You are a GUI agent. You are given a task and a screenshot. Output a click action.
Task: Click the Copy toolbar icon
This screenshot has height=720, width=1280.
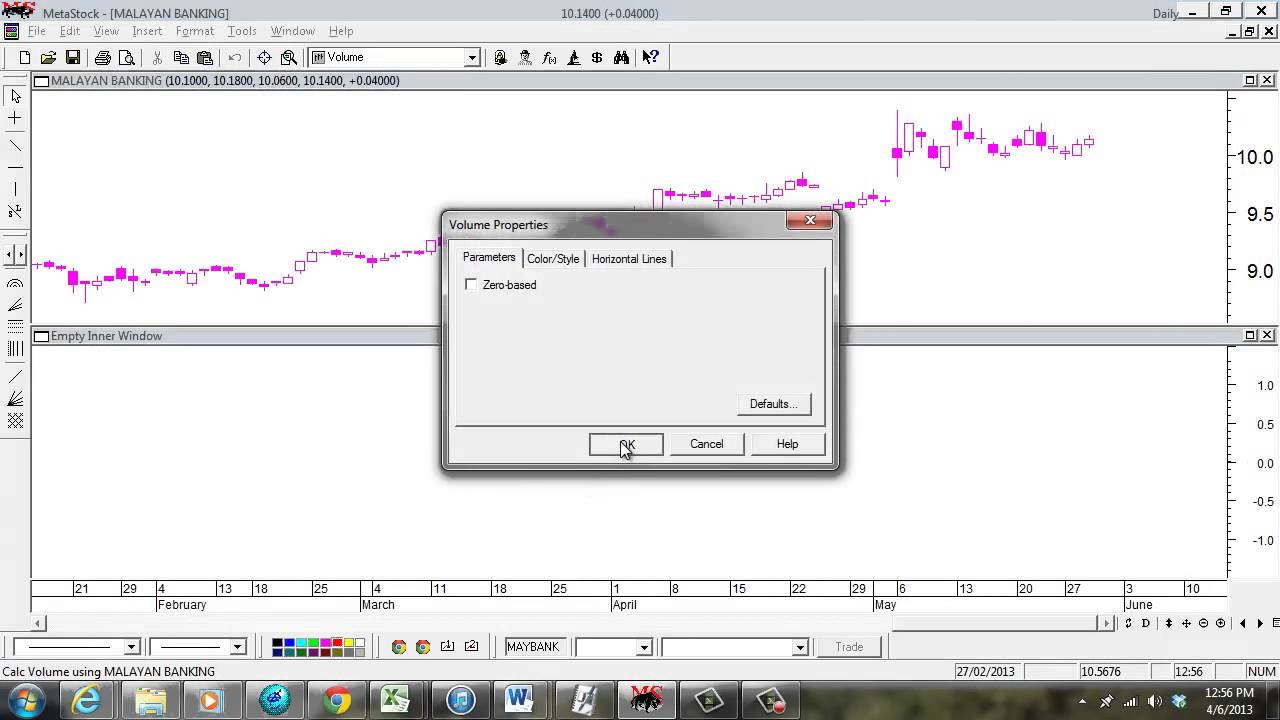[x=181, y=58]
